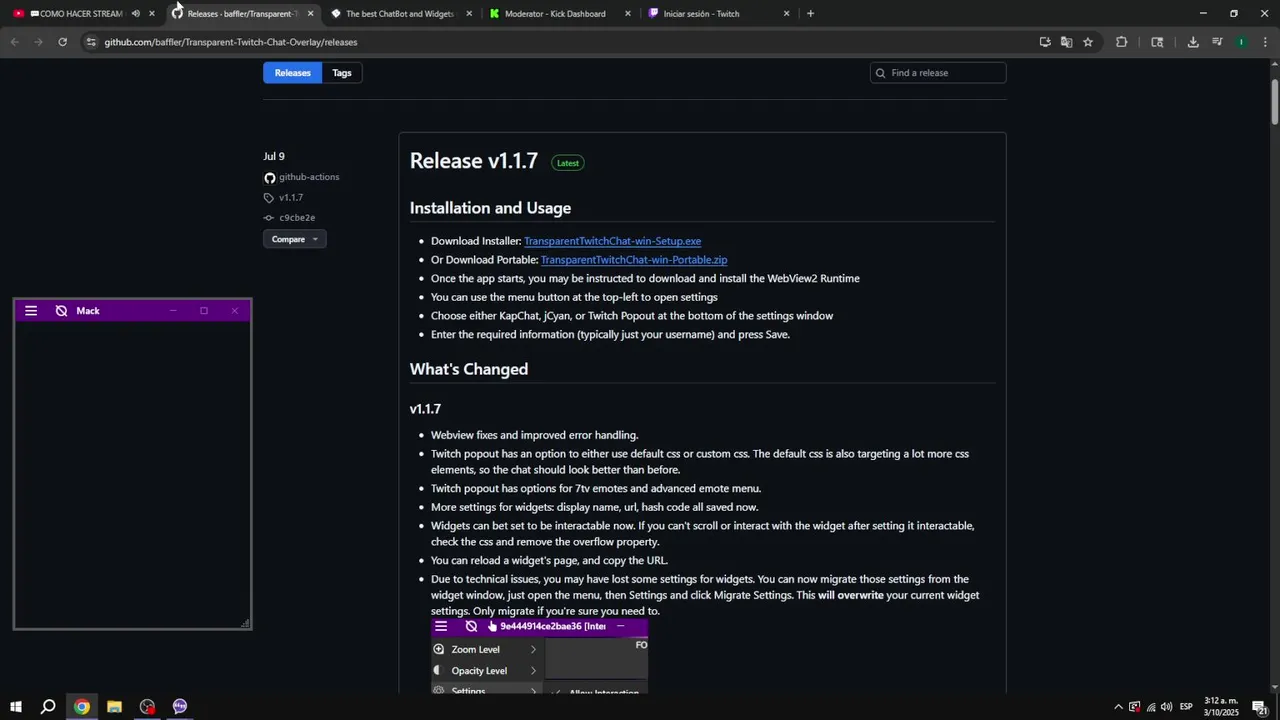Open the github-actions author link
Screen dimensions: 1280x720
tap(309, 177)
